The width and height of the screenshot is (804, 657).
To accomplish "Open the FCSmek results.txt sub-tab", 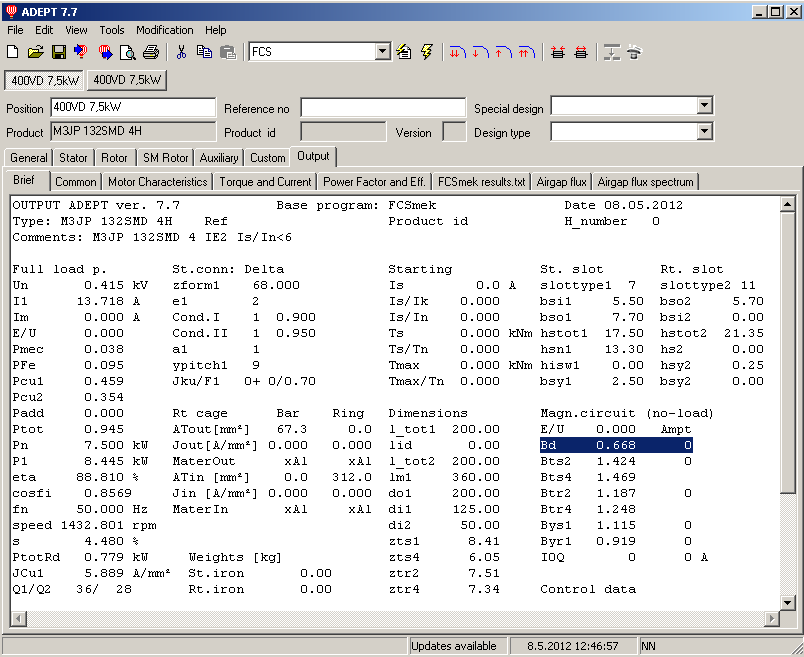I will coord(481,182).
